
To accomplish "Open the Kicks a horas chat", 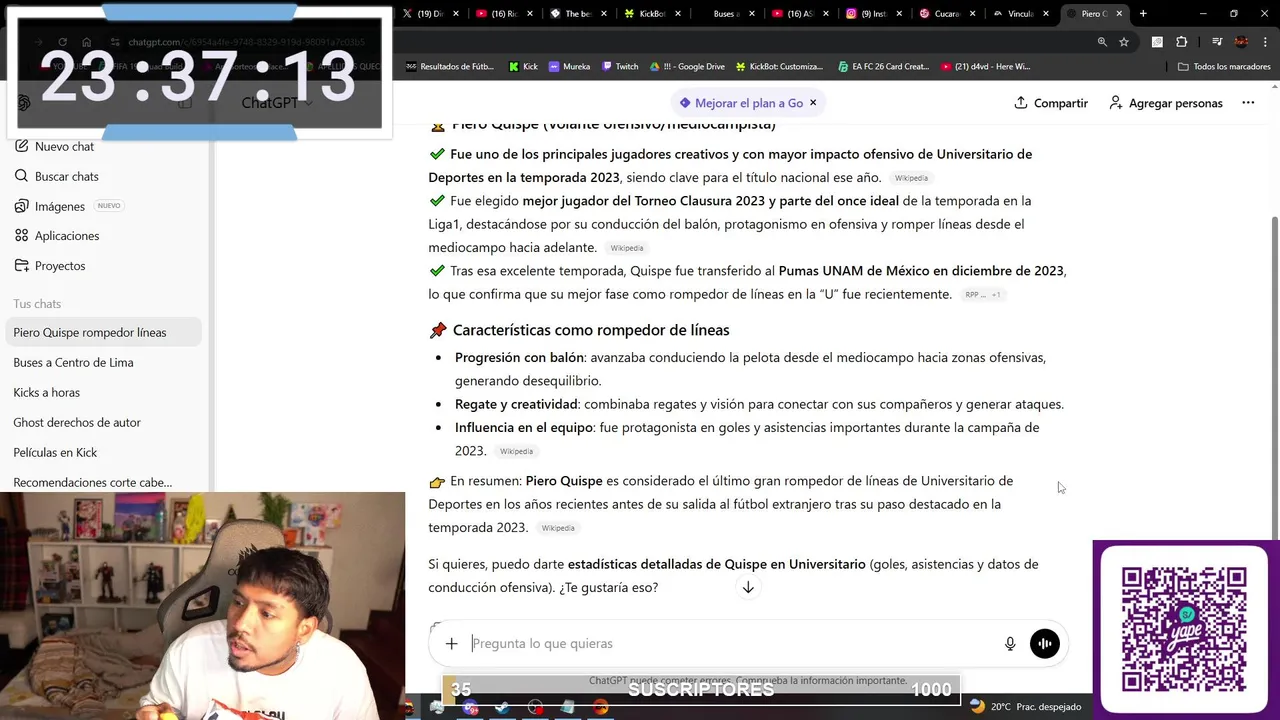I will pyautogui.click(x=105, y=392).
